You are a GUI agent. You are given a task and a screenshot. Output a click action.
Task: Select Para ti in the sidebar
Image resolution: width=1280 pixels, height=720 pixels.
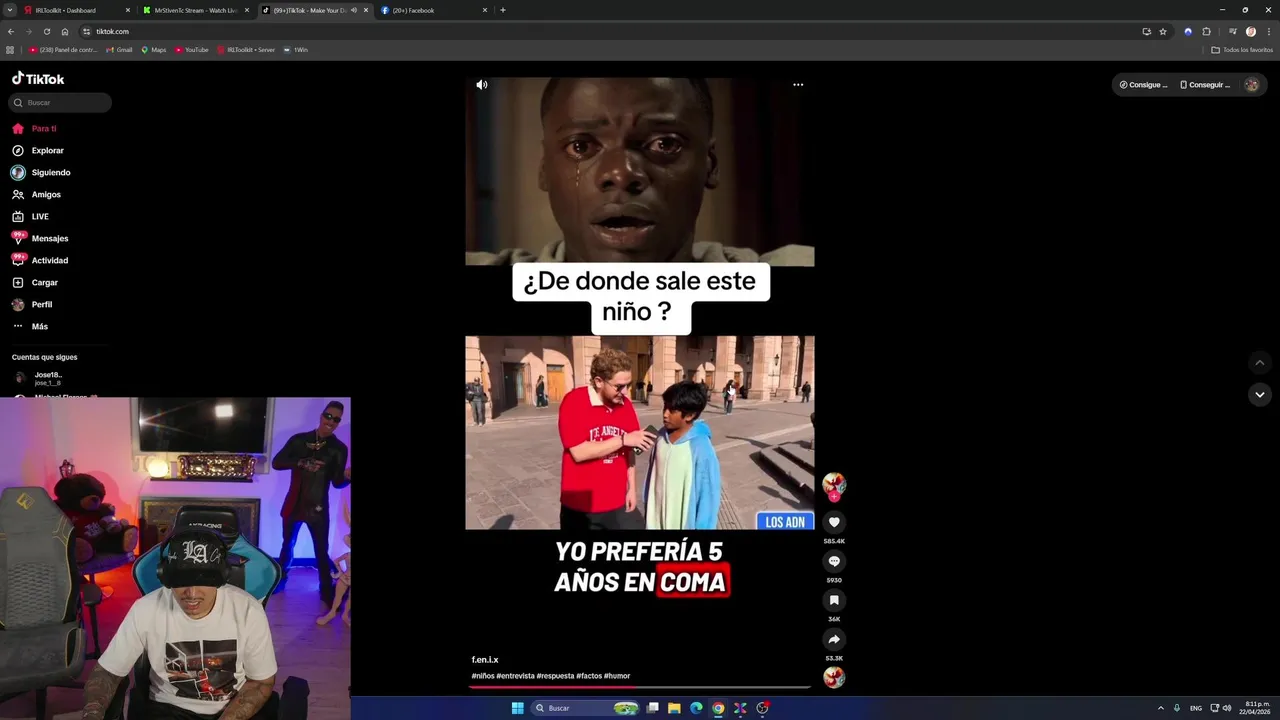coord(35,129)
